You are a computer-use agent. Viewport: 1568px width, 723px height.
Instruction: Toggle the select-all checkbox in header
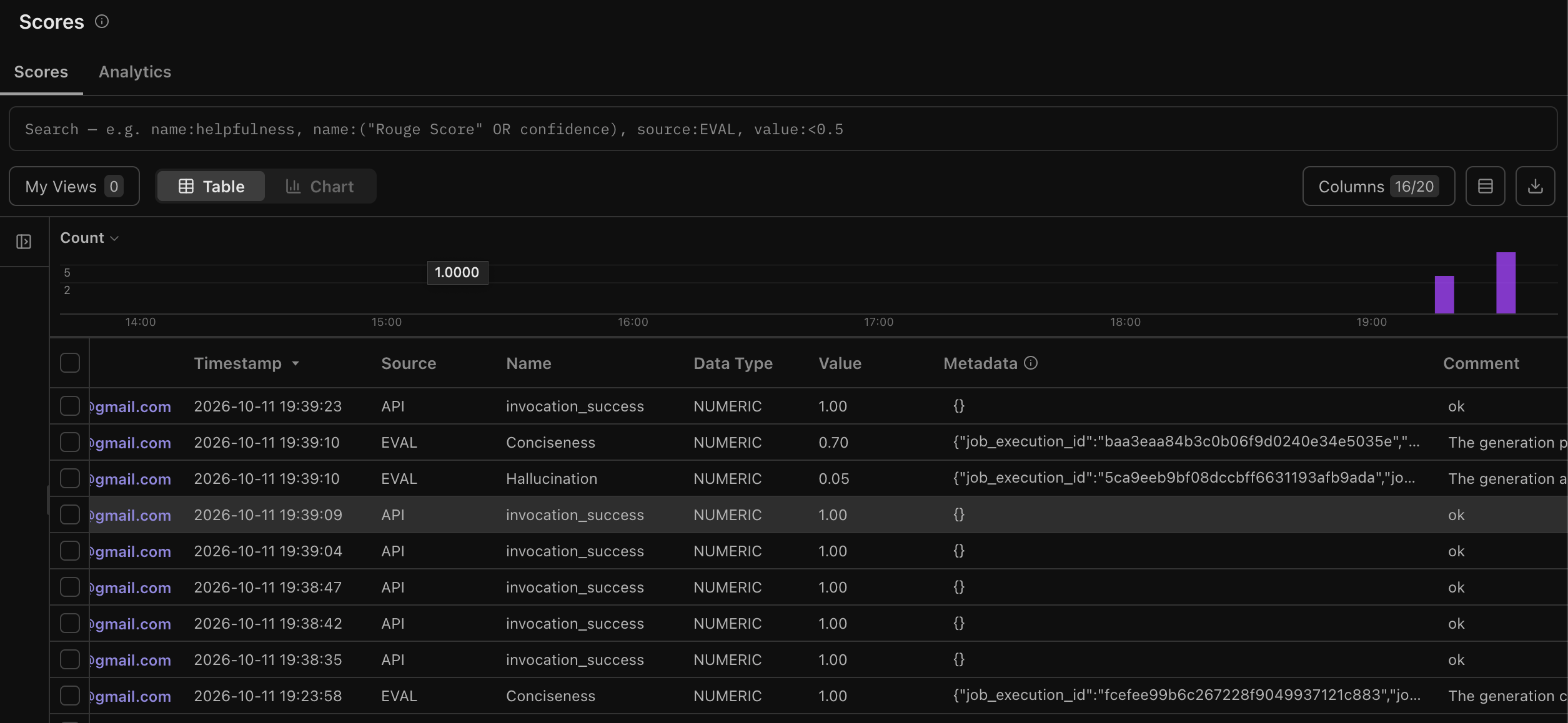(x=70, y=363)
